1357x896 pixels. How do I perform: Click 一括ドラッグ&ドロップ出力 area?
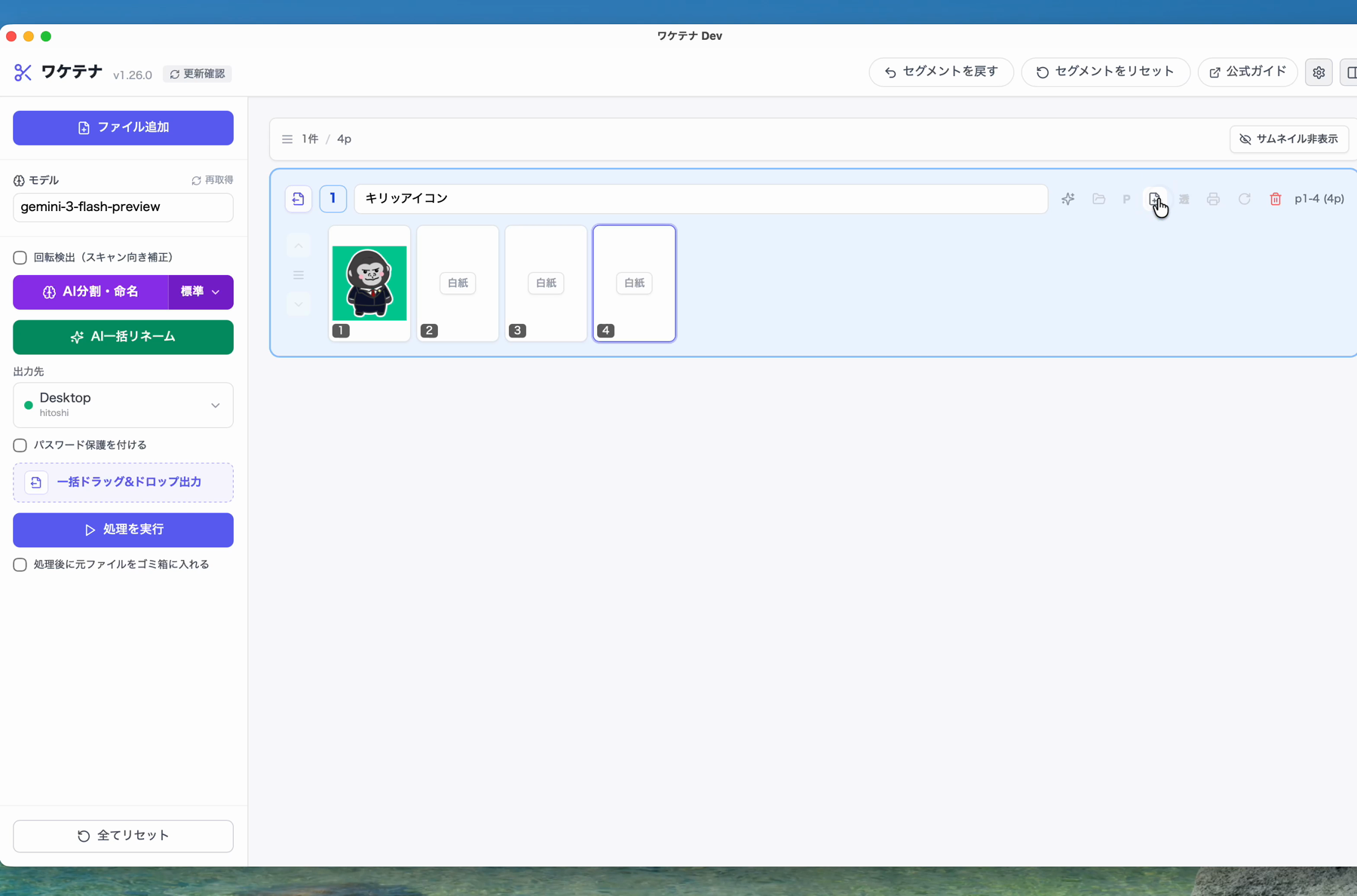point(123,482)
